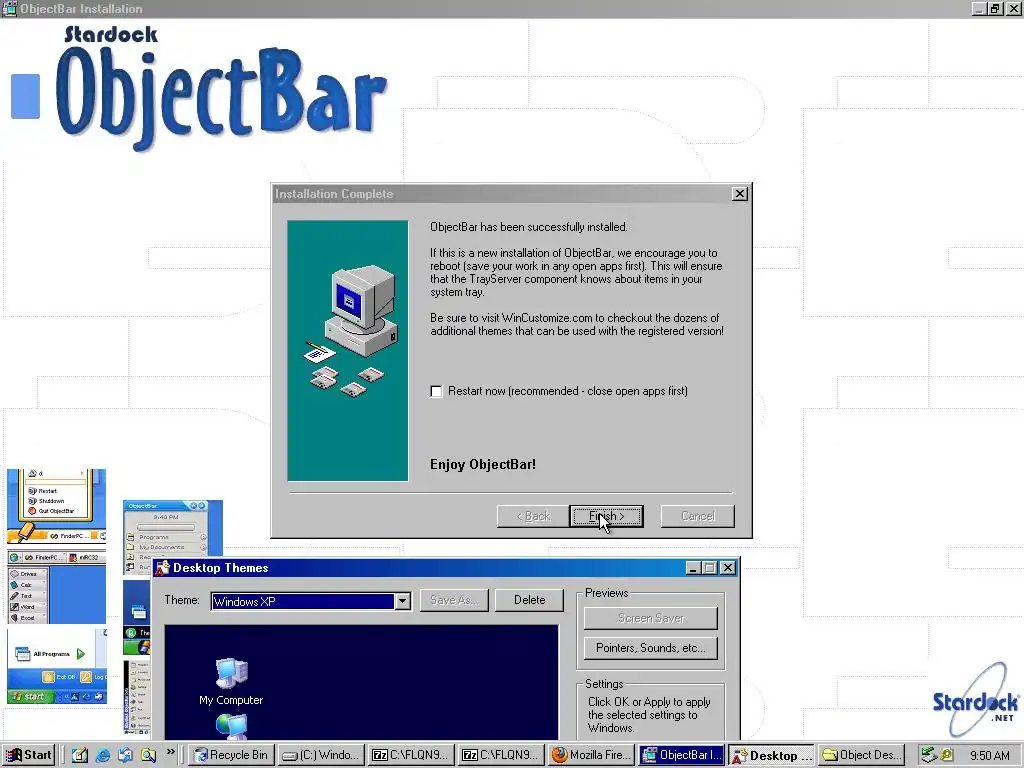Minimize the Desktop Themes window
1024x768 pixels.
click(x=694, y=568)
